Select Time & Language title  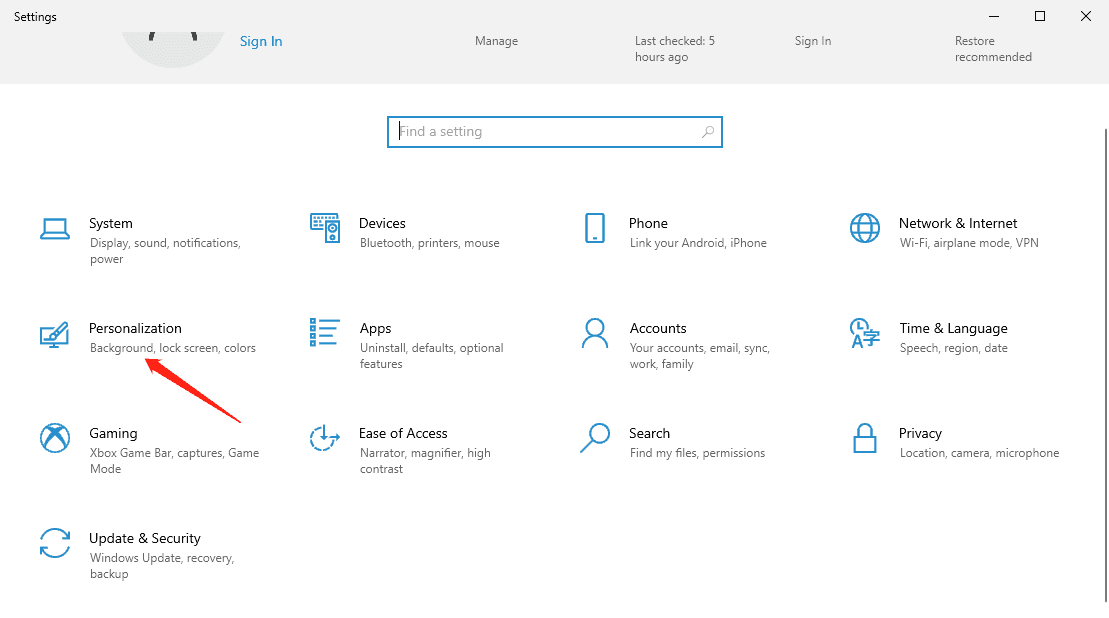(x=953, y=329)
